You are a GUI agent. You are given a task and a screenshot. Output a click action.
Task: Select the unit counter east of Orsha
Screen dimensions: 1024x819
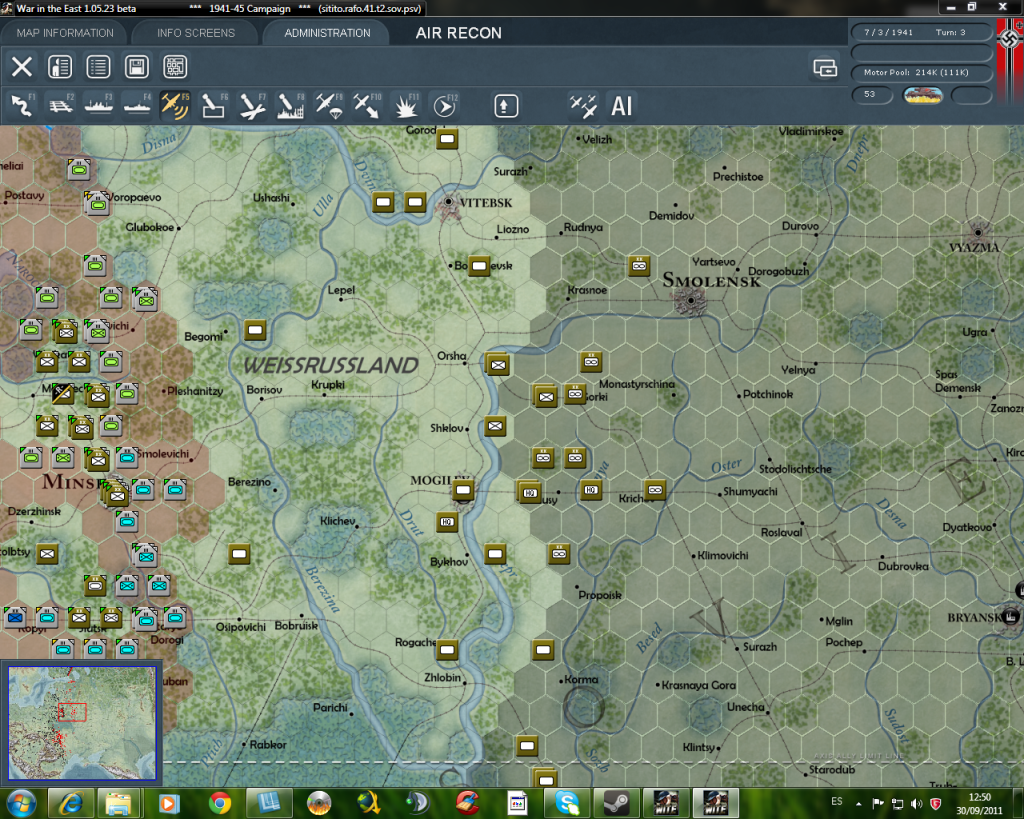(x=498, y=365)
